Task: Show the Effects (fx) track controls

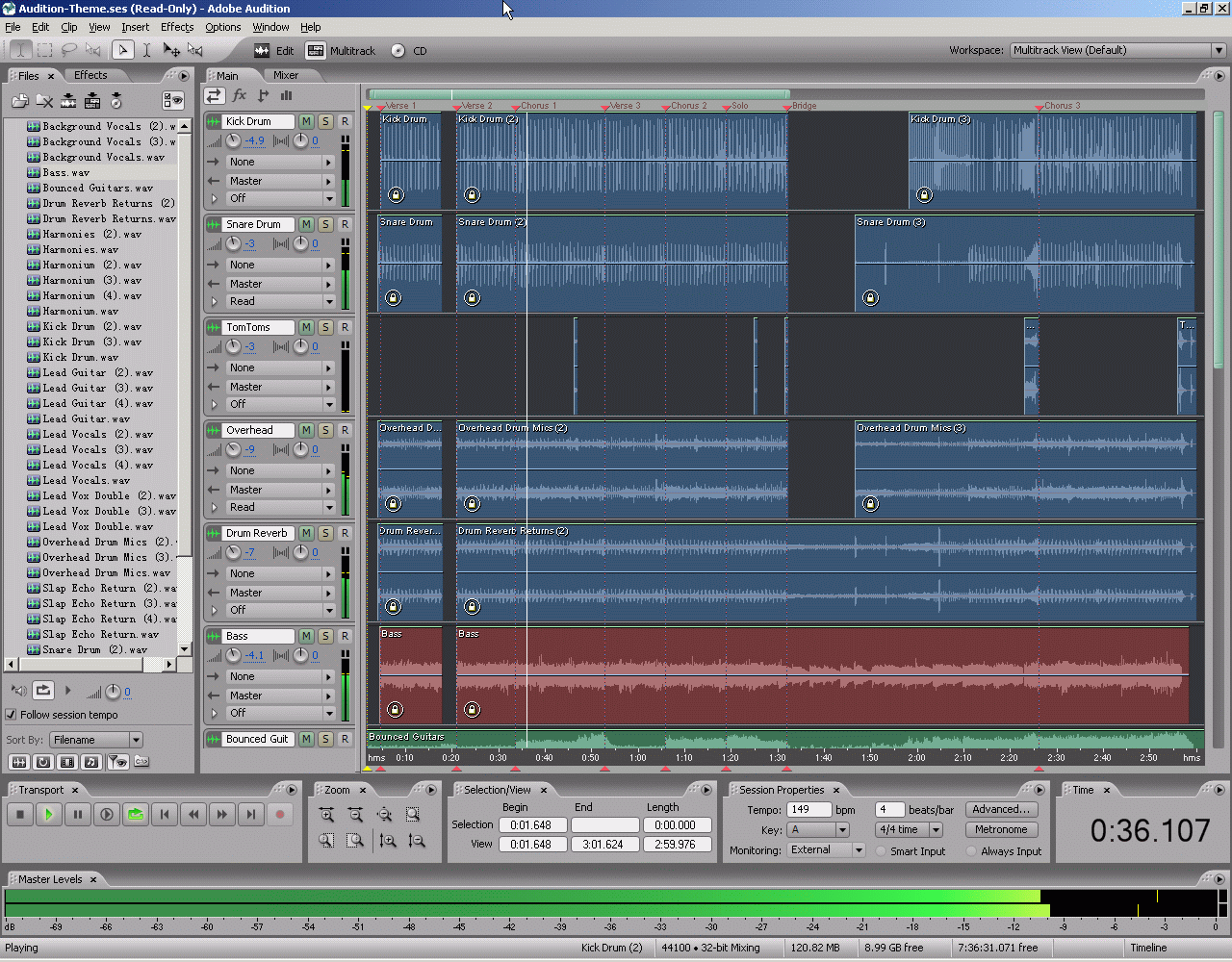Action: [239, 95]
